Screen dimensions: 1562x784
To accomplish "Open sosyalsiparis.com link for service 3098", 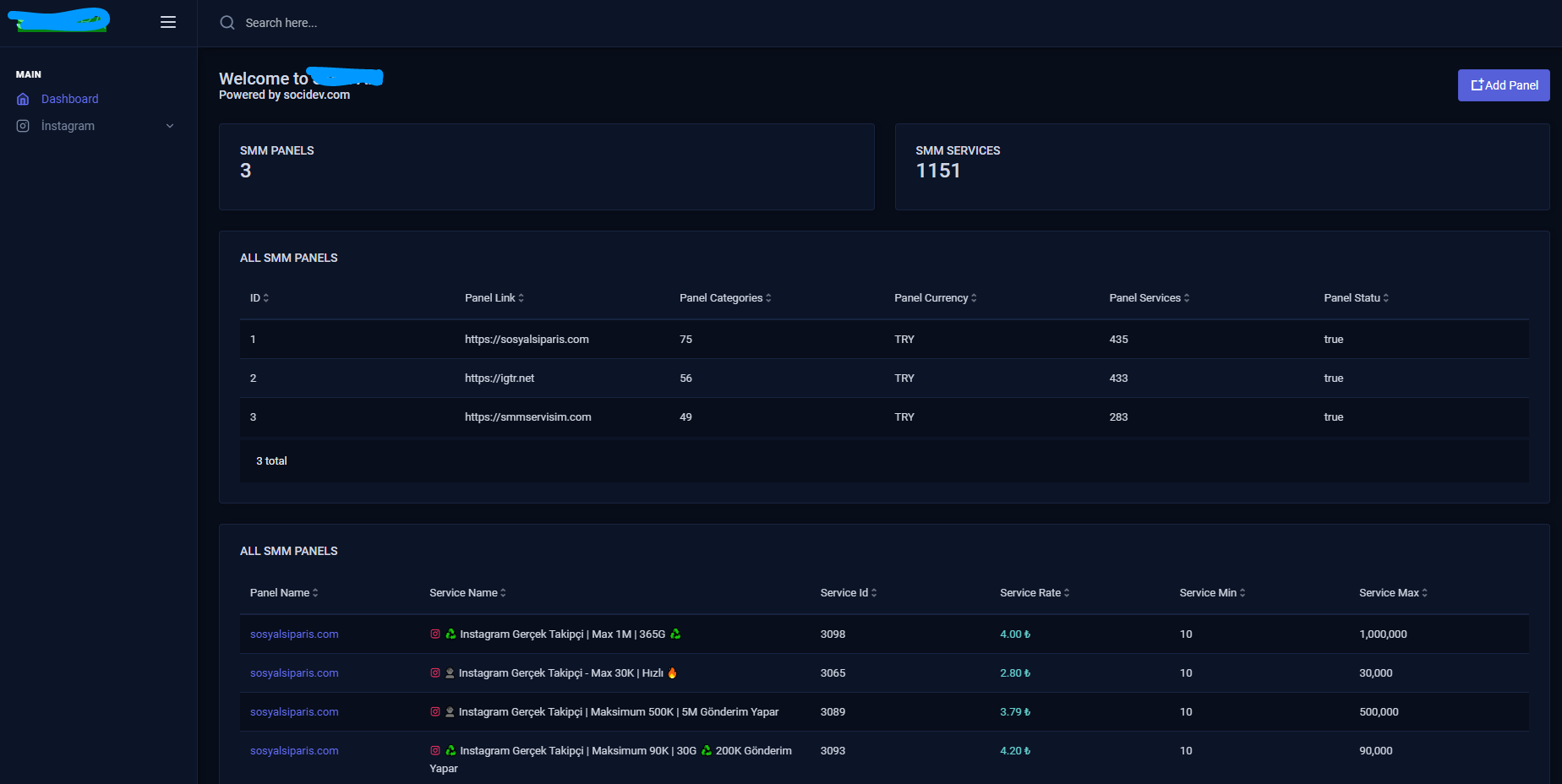I will tap(294, 634).
